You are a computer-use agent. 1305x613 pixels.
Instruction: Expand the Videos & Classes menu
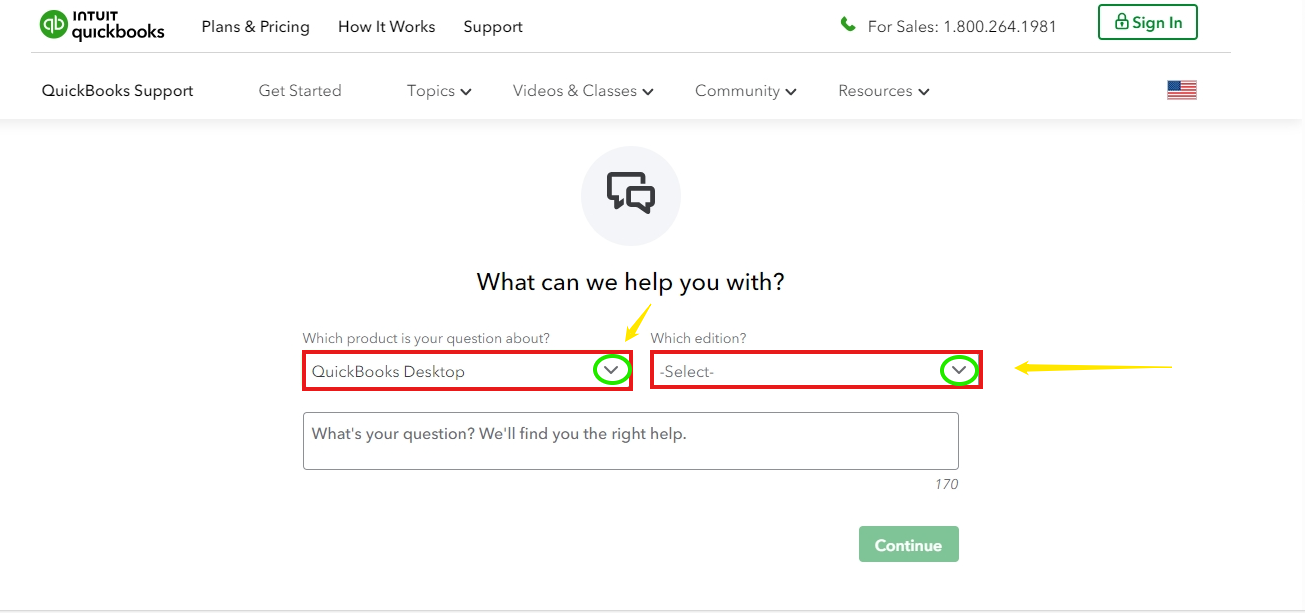tap(582, 91)
